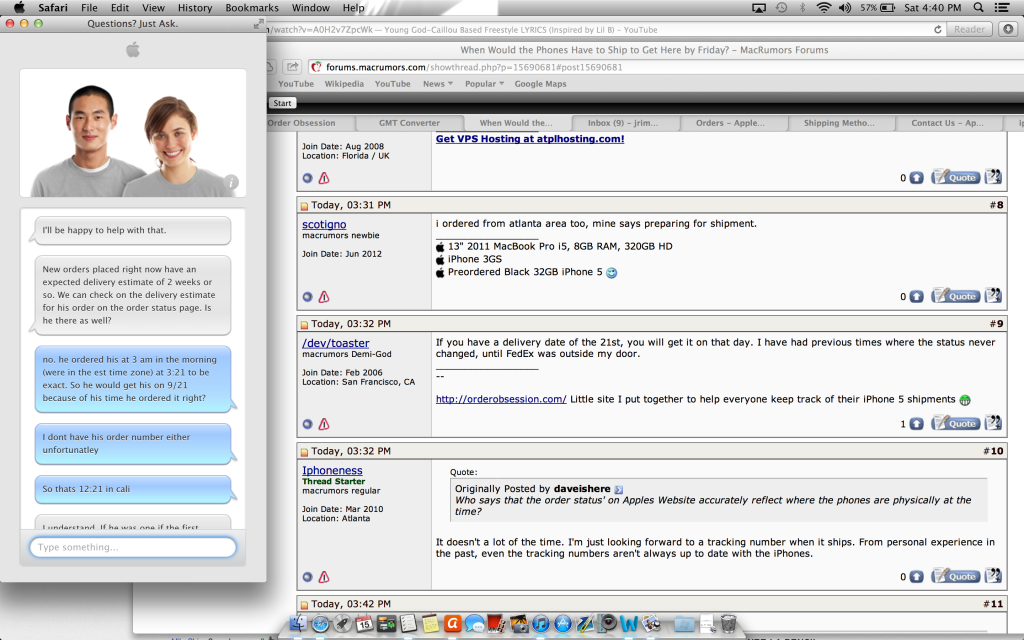Open yellow Stickies notes icon in Dock

tap(430, 624)
